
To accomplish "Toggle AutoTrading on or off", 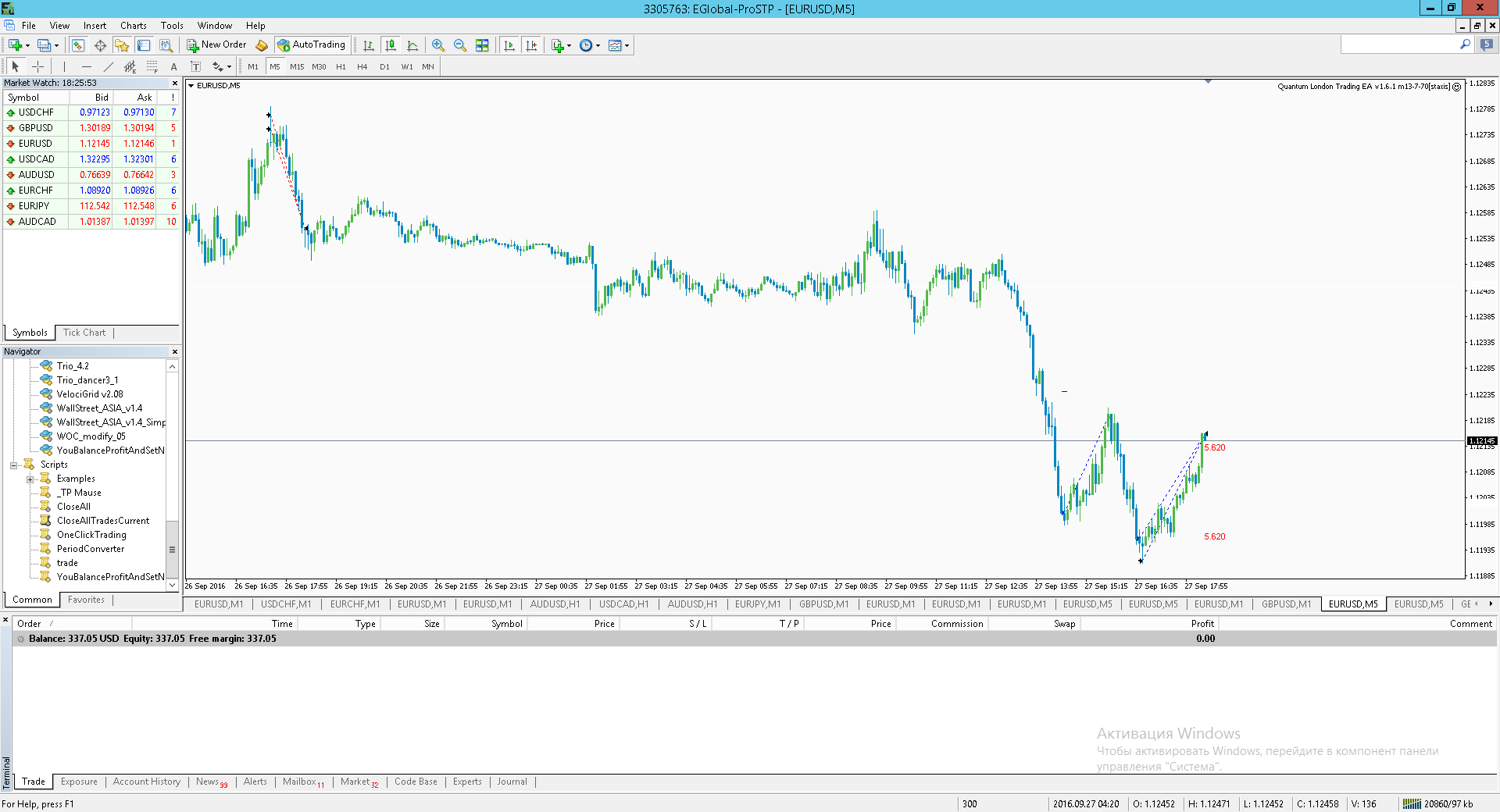I will [x=311, y=45].
